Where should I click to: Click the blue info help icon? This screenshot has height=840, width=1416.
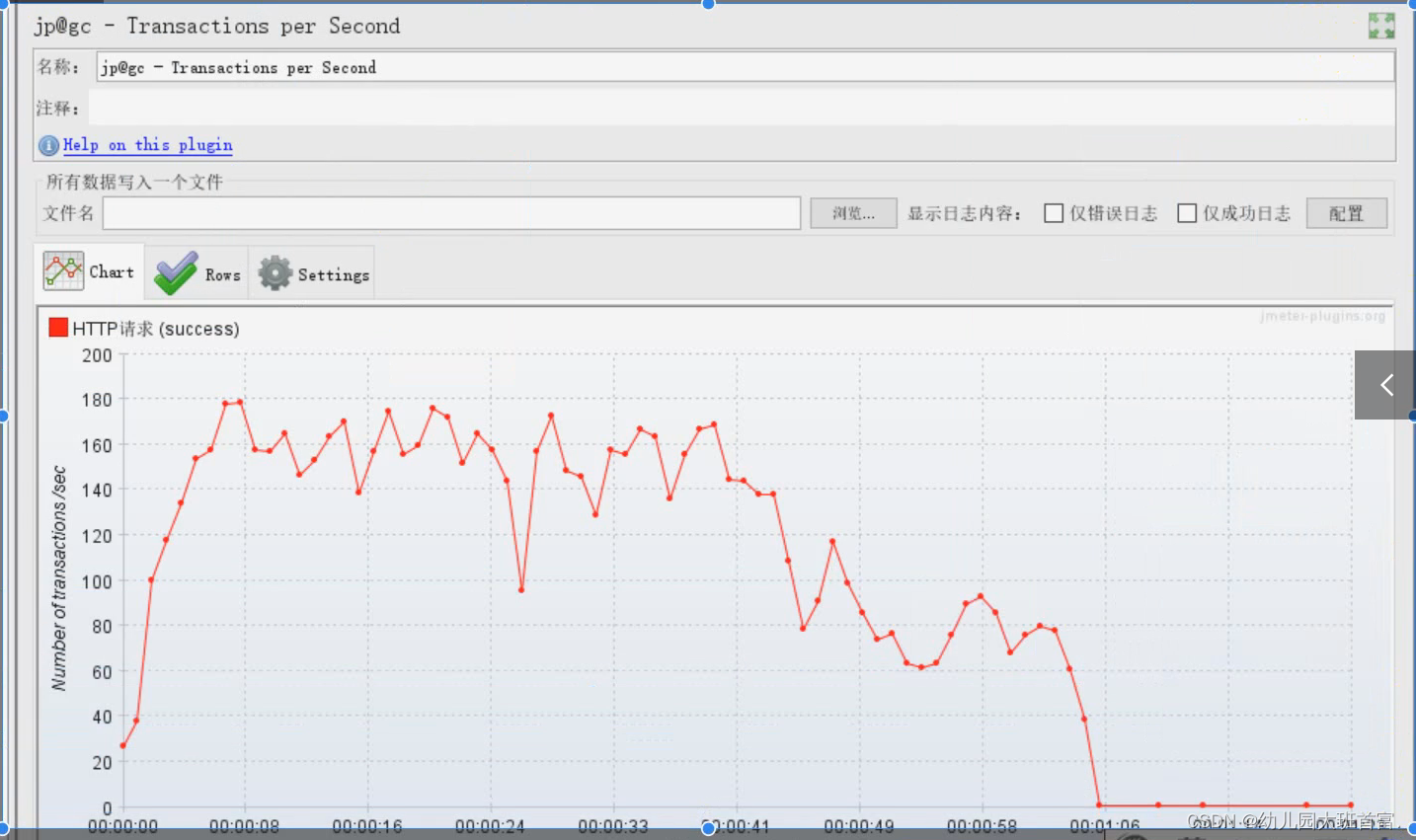coord(48,145)
